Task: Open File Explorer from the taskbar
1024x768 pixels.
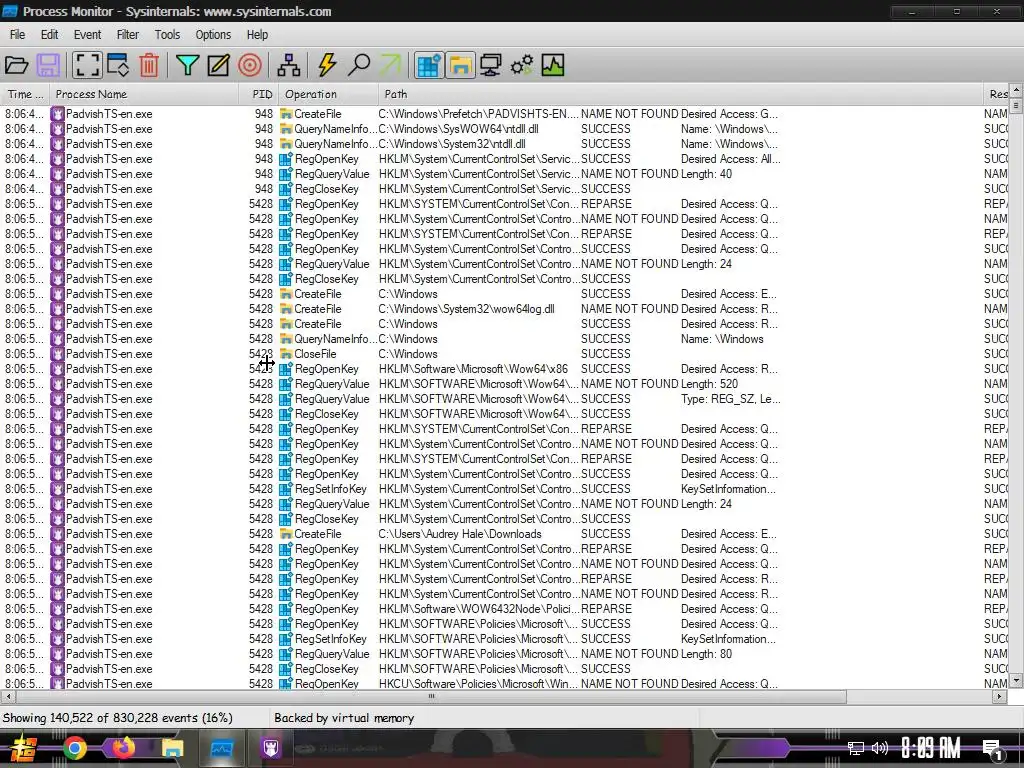Action: 173,748
